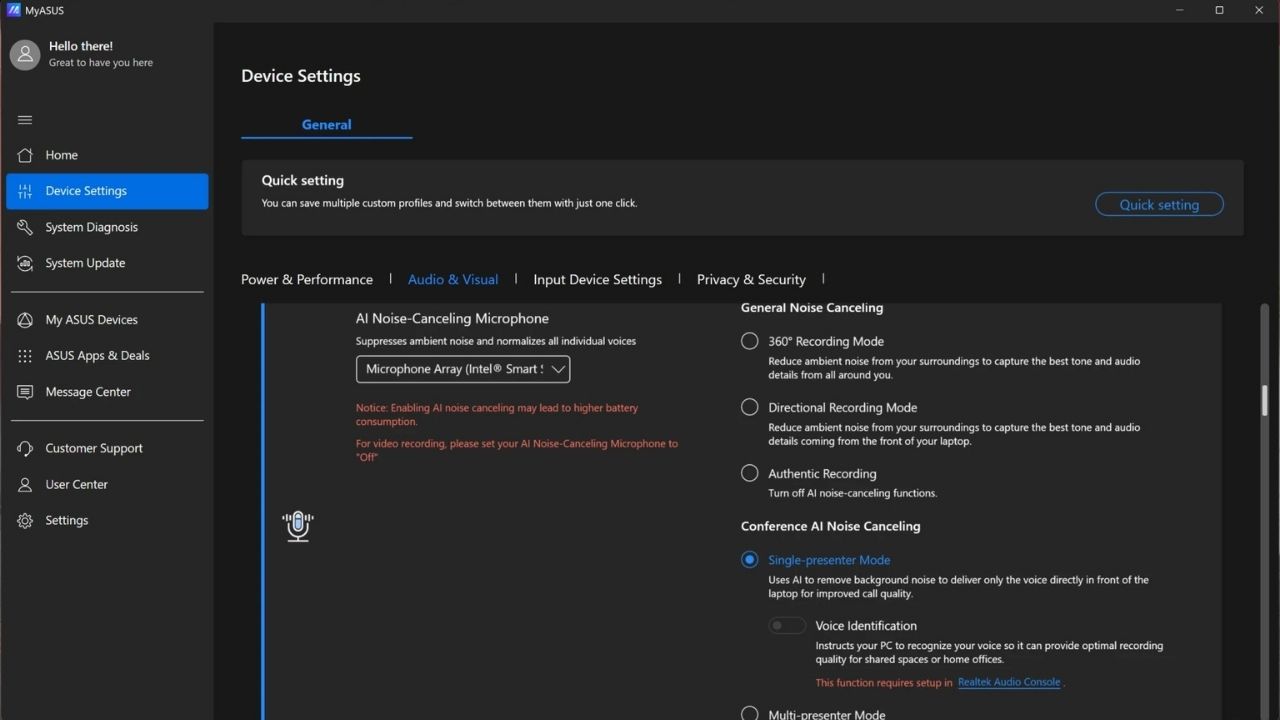Select 360° Recording Mode radio button
The width and height of the screenshot is (1280, 720).
(749, 341)
